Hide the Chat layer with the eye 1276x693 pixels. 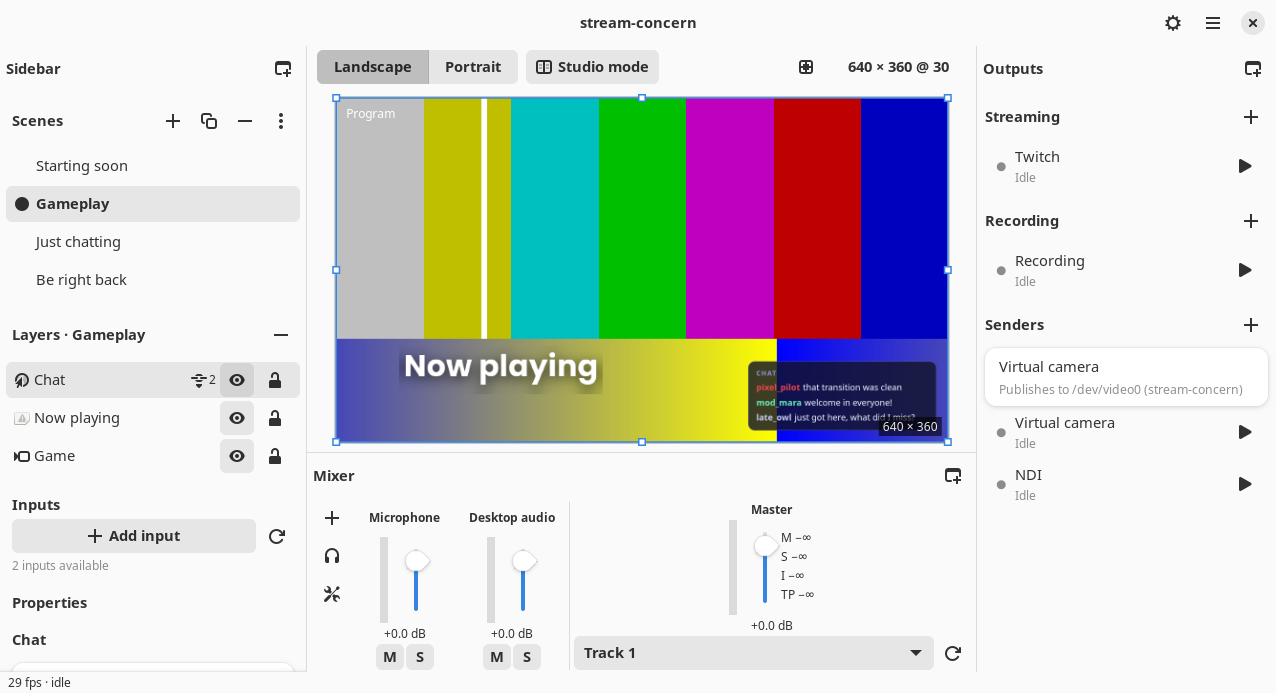click(237, 380)
